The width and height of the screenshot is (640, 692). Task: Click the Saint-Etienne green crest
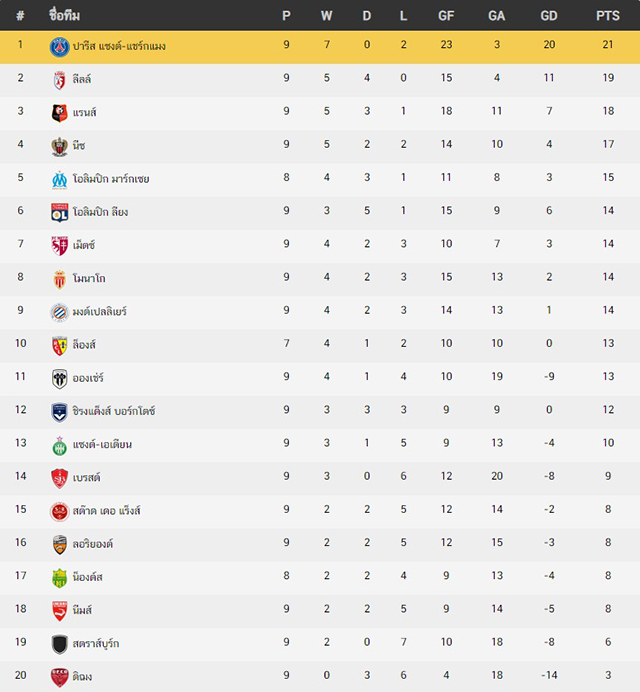click(60, 445)
